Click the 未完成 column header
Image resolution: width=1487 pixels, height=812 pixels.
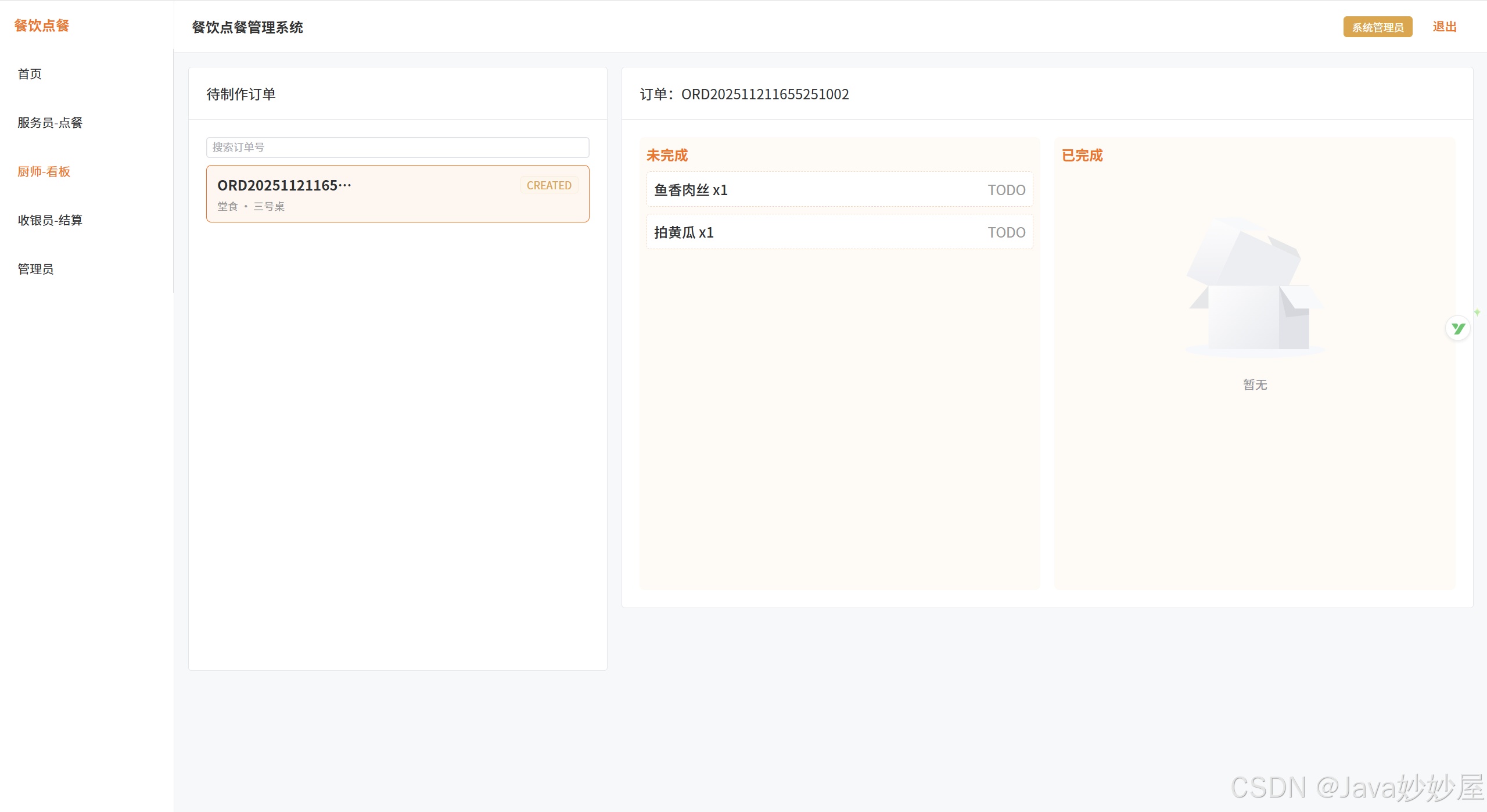[x=667, y=155]
